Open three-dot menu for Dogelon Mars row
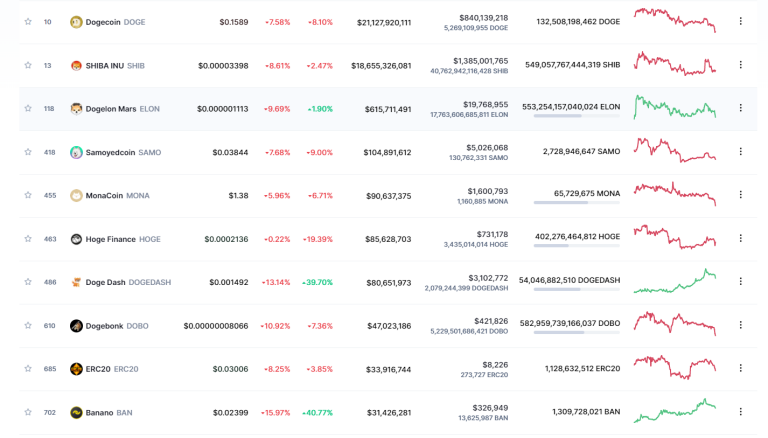768x438 pixels. (x=741, y=108)
